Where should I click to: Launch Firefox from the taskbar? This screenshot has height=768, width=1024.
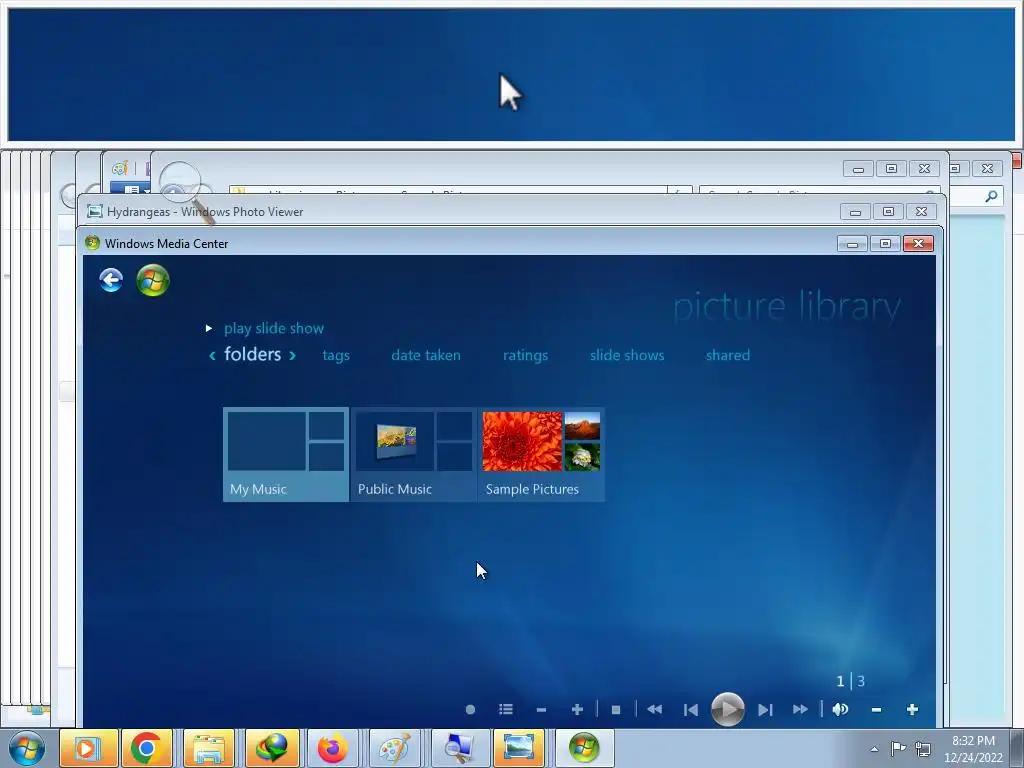(332, 748)
